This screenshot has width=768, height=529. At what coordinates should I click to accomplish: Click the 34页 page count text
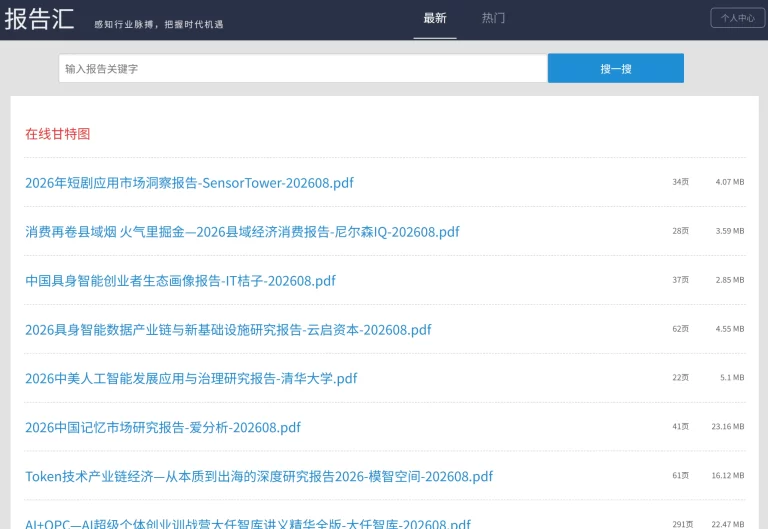pos(680,182)
